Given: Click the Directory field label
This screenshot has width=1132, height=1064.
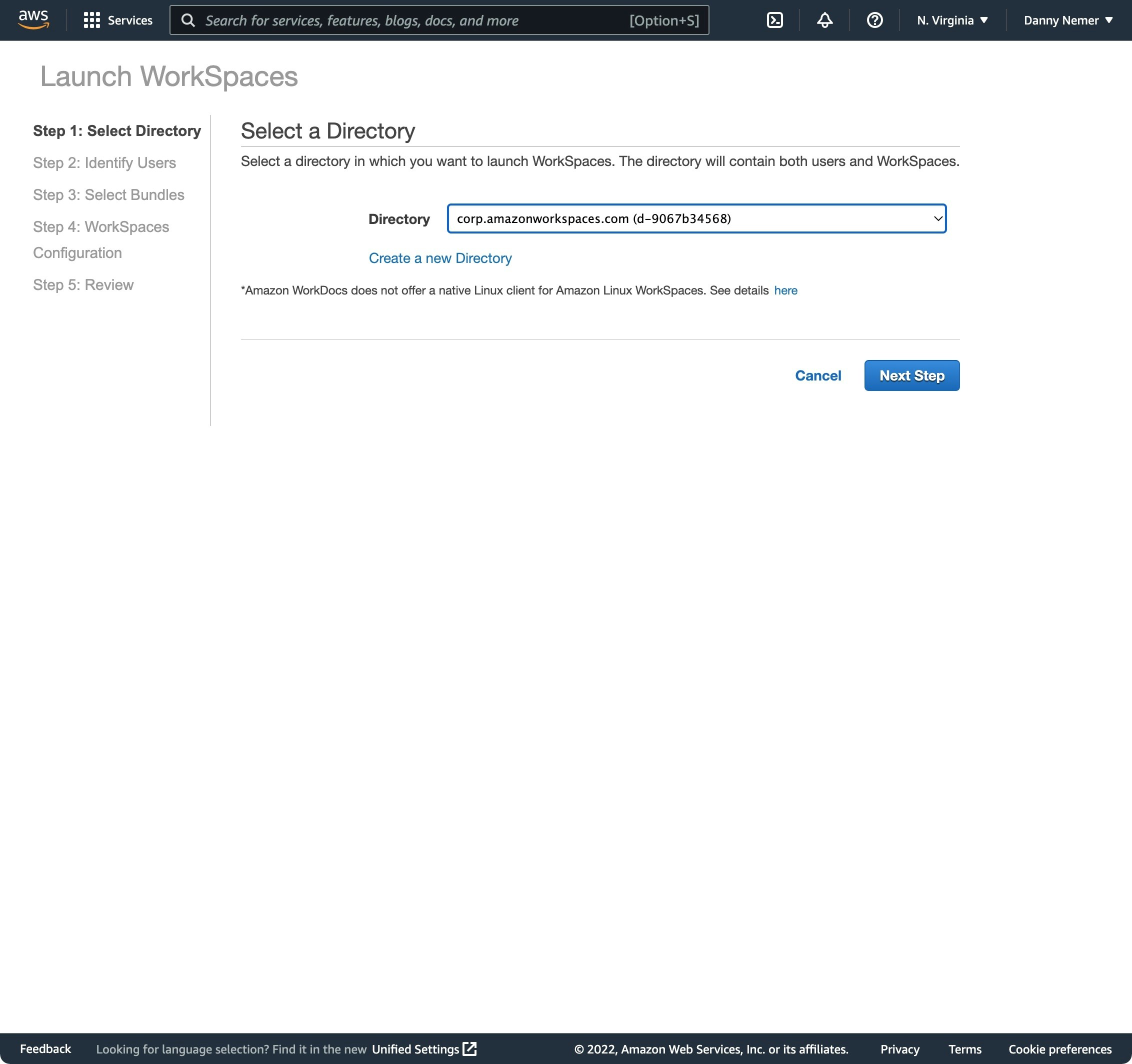Looking at the screenshot, I should tap(399, 219).
